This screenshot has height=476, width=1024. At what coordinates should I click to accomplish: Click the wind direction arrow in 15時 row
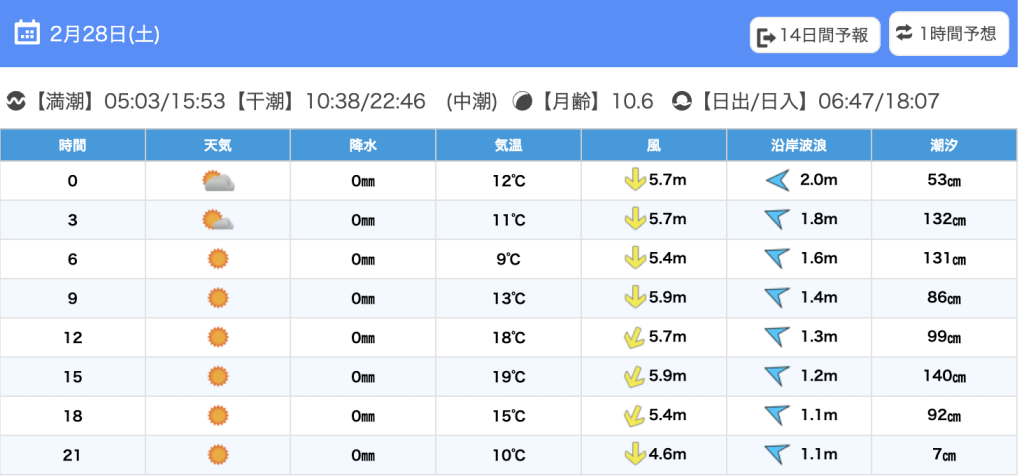coord(633,376)
